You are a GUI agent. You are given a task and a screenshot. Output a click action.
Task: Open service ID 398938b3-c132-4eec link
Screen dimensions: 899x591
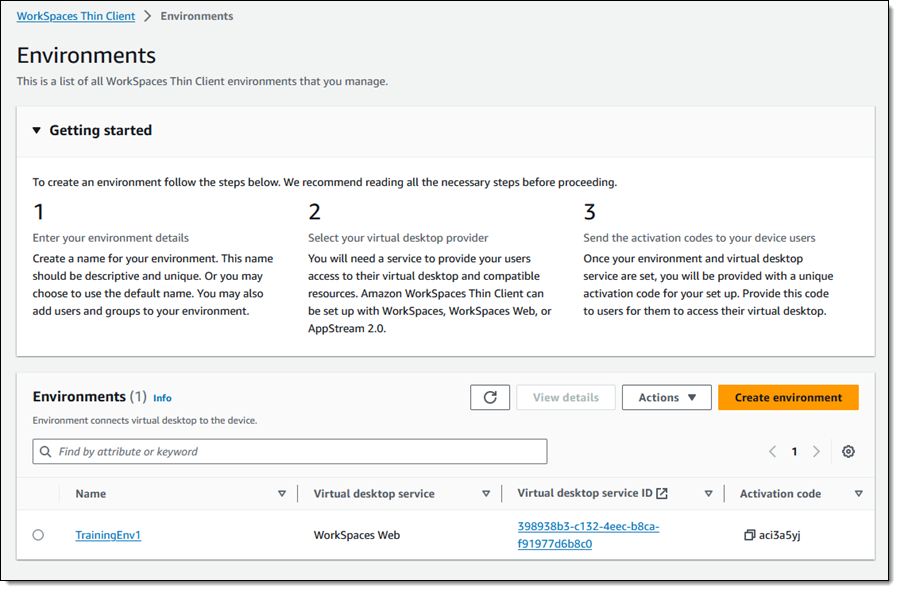point(588,535)
